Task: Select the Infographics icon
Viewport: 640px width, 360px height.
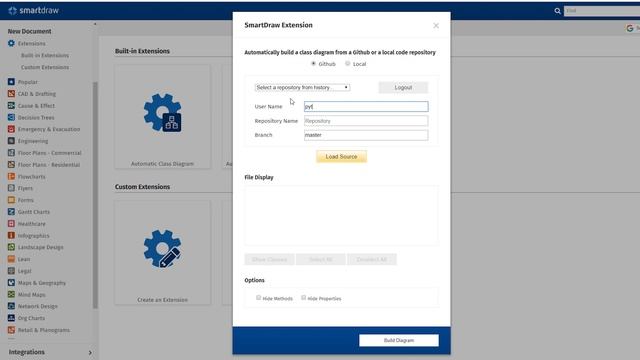Action: 11,236
